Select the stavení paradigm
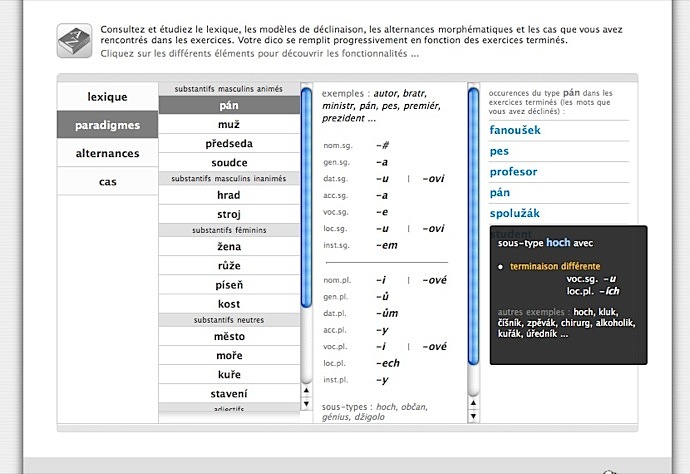690x474 pixels. [229, 393]
